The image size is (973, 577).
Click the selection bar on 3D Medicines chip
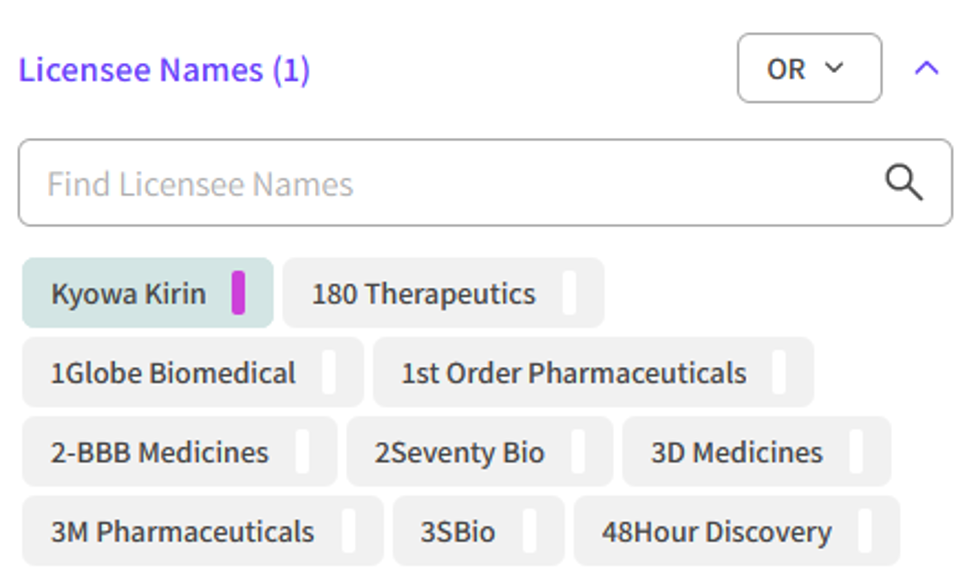point(857,451)
